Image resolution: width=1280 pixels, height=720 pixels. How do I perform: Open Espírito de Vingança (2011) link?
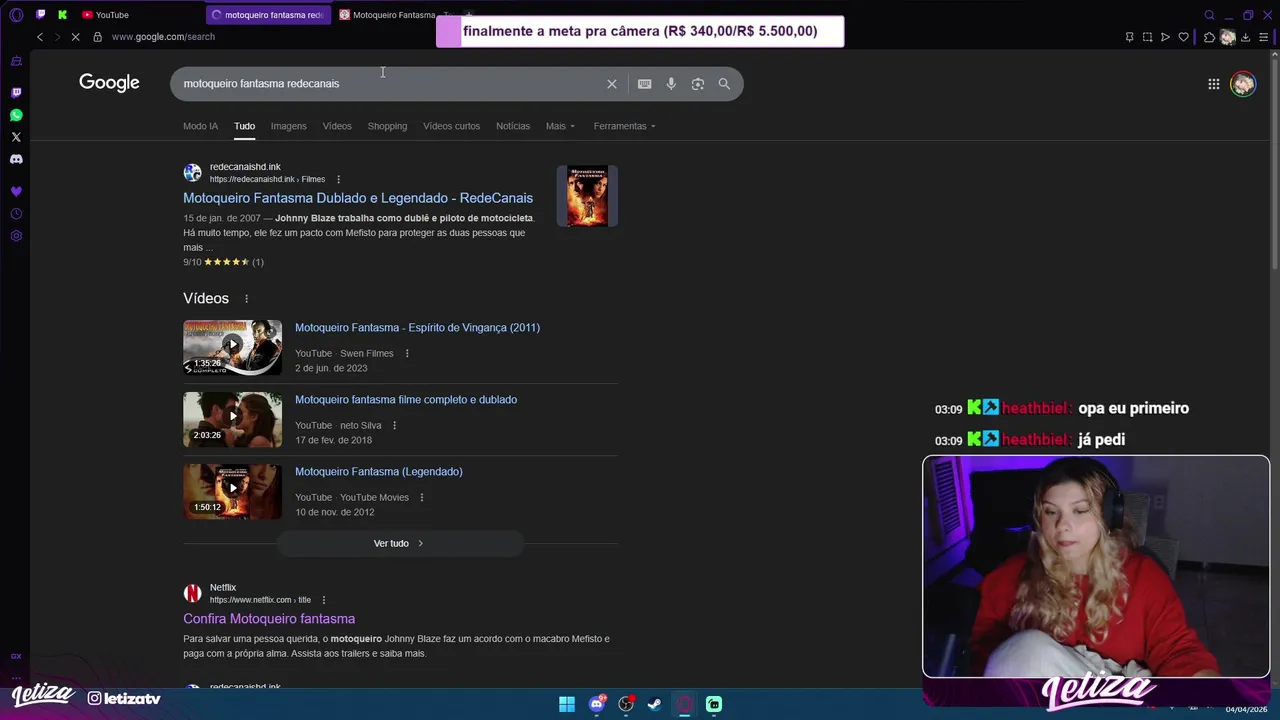pos(417,328)
